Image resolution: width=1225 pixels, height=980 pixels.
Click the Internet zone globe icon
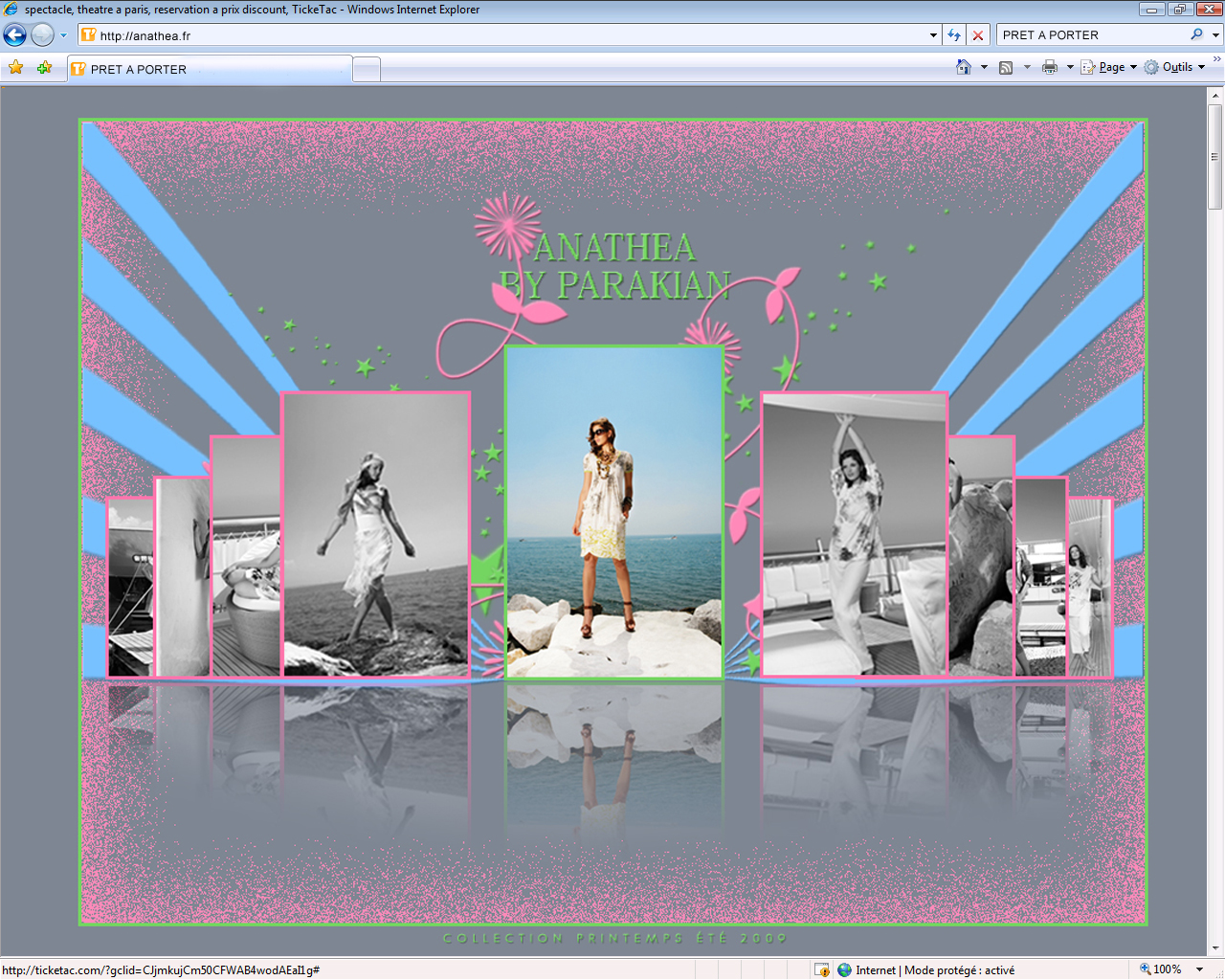click(844, 969)
